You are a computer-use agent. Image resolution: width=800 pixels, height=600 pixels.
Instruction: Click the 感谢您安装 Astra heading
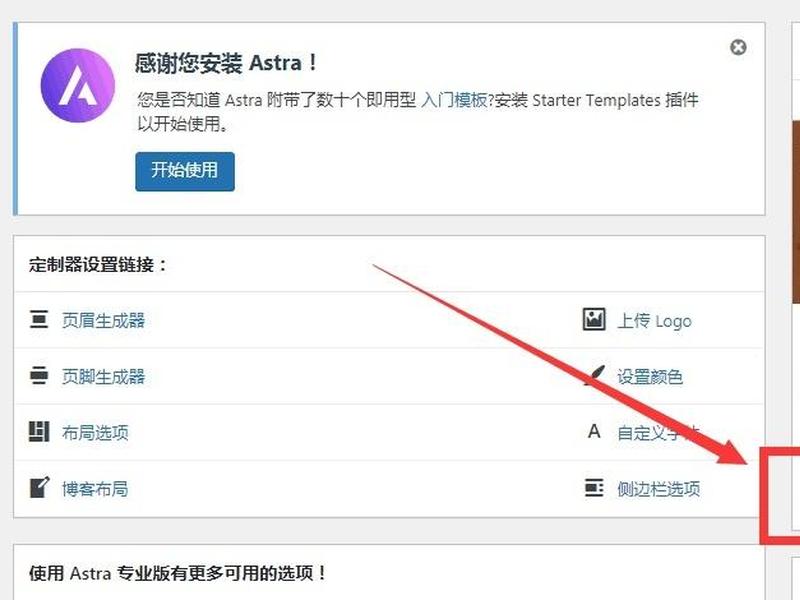click(227, 64)
